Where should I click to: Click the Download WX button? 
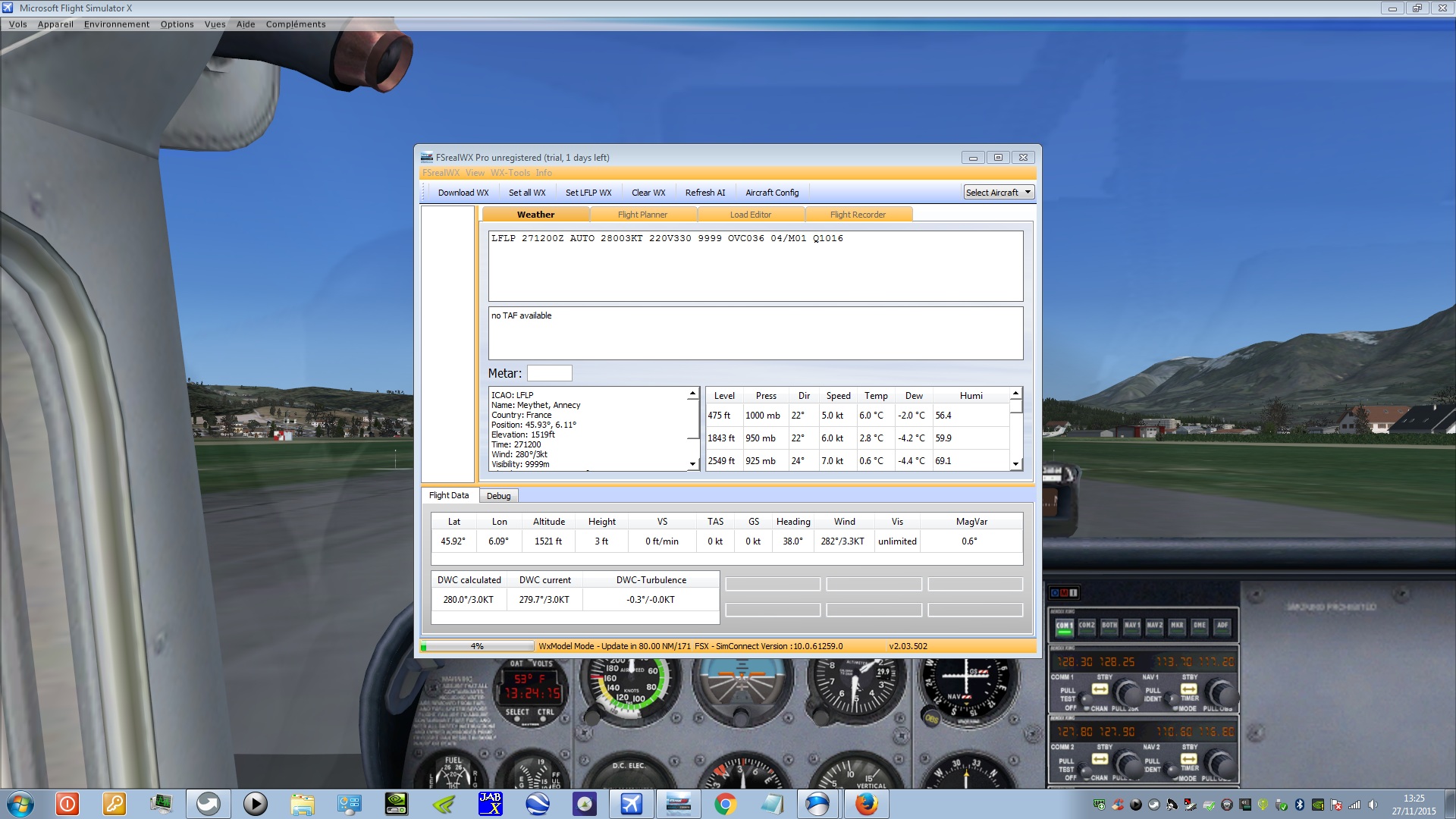click(463, 193)
